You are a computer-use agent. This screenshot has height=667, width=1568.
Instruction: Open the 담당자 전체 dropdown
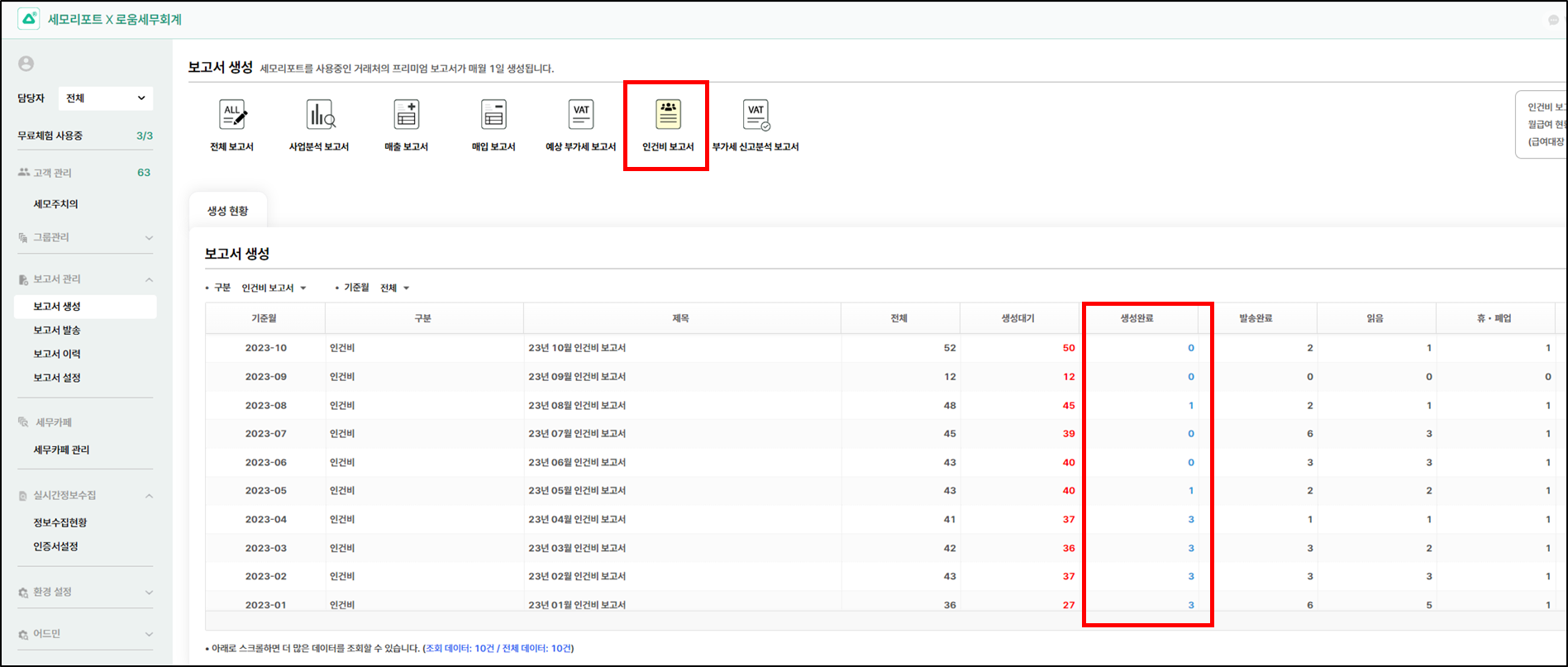tap(106, 98)
